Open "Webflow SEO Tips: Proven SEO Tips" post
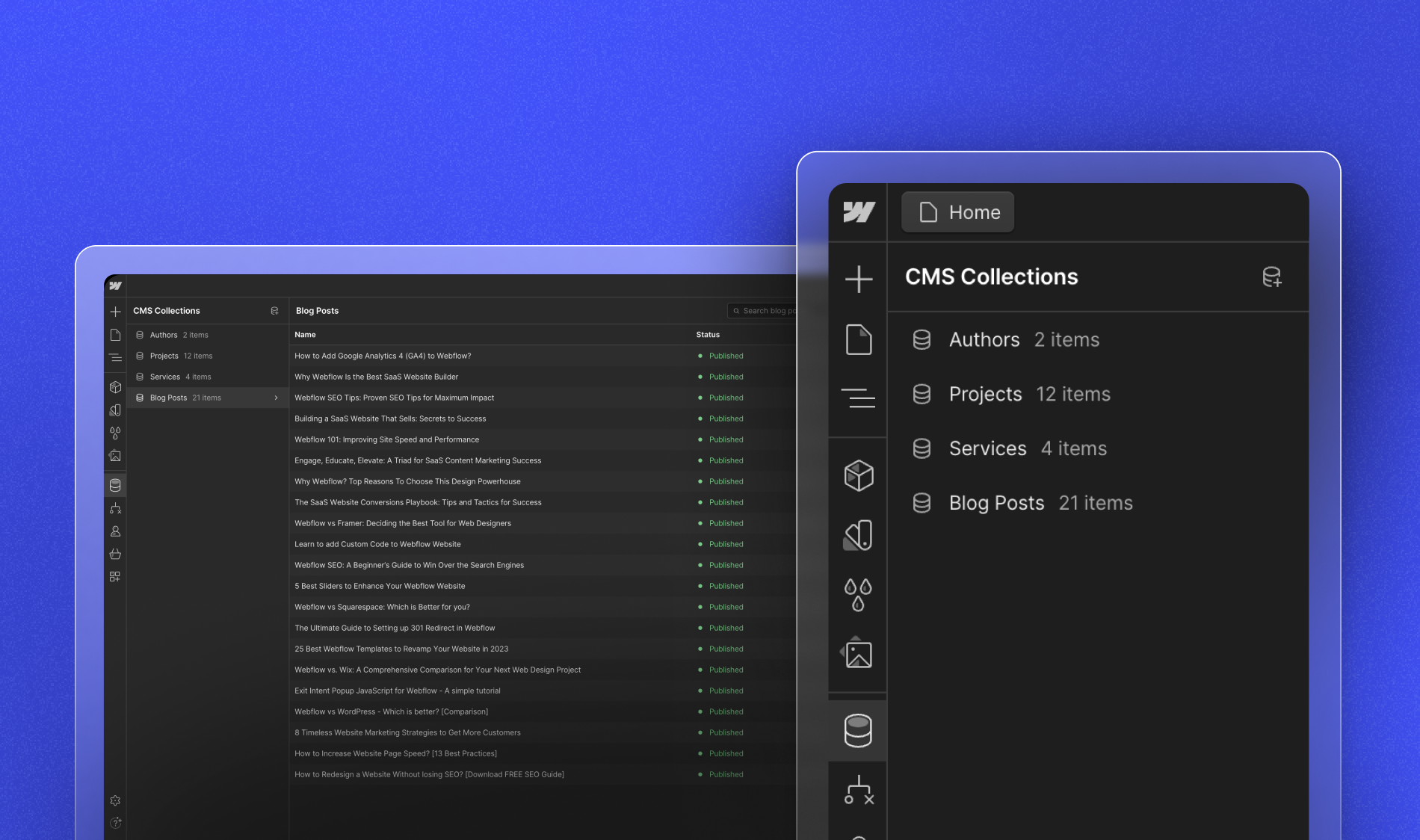The width and height of the screenshot is (1420, 840). pos(394,398)
